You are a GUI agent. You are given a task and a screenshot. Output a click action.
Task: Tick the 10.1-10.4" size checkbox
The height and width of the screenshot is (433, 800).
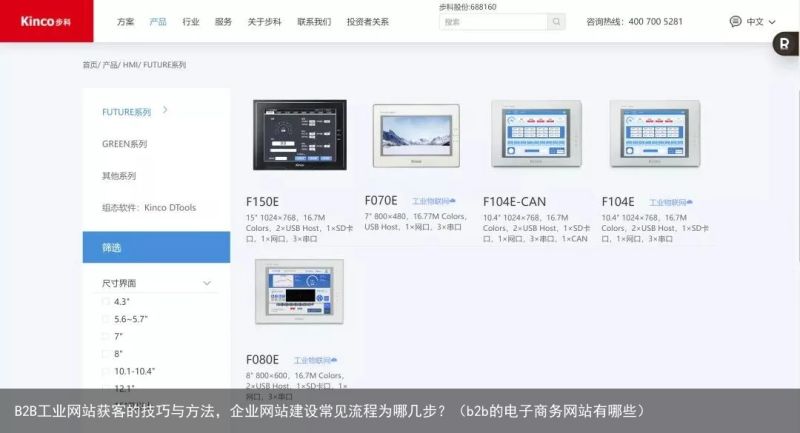tap(106, 371)
